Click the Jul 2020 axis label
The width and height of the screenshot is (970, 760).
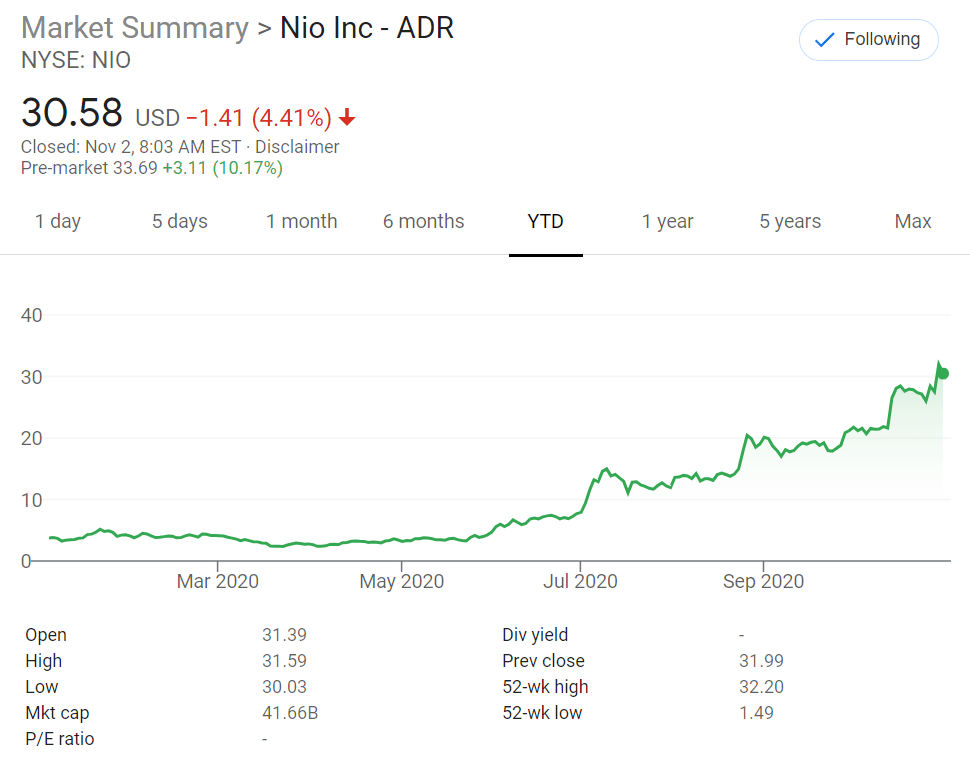coord(580,581)
